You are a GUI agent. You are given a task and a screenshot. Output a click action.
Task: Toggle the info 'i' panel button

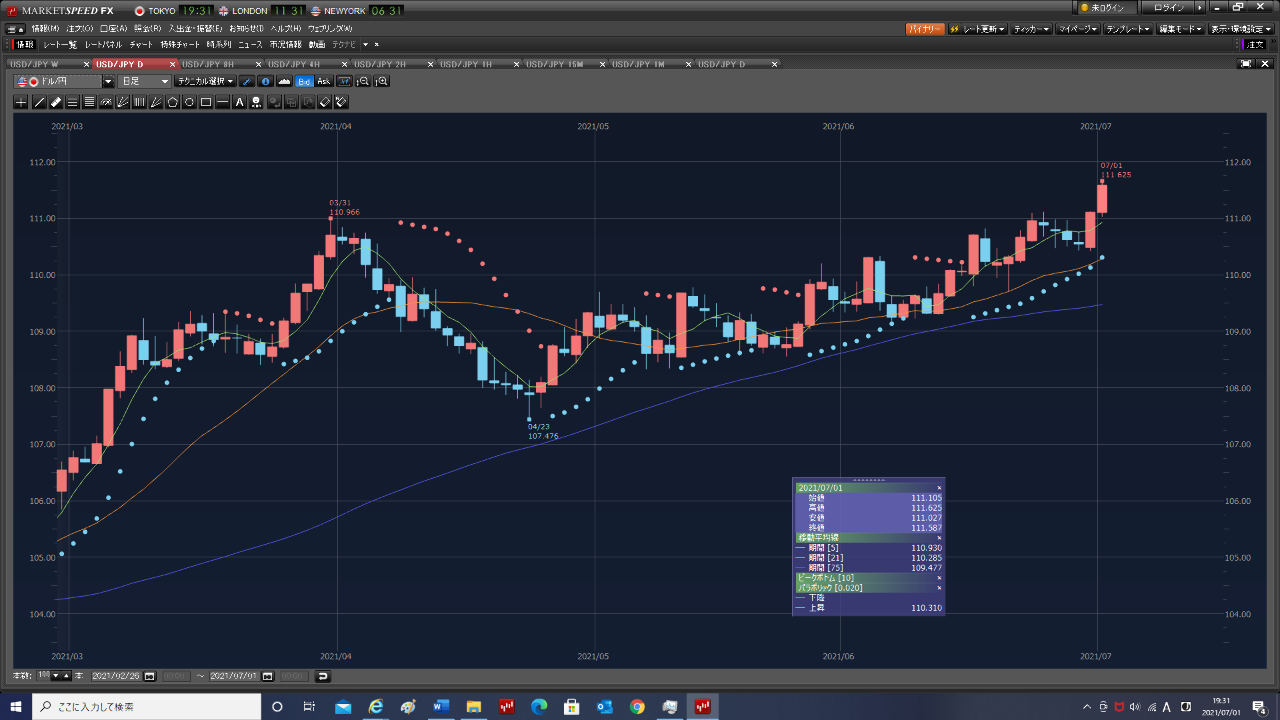pyautogui.click(x=265, y=81)
